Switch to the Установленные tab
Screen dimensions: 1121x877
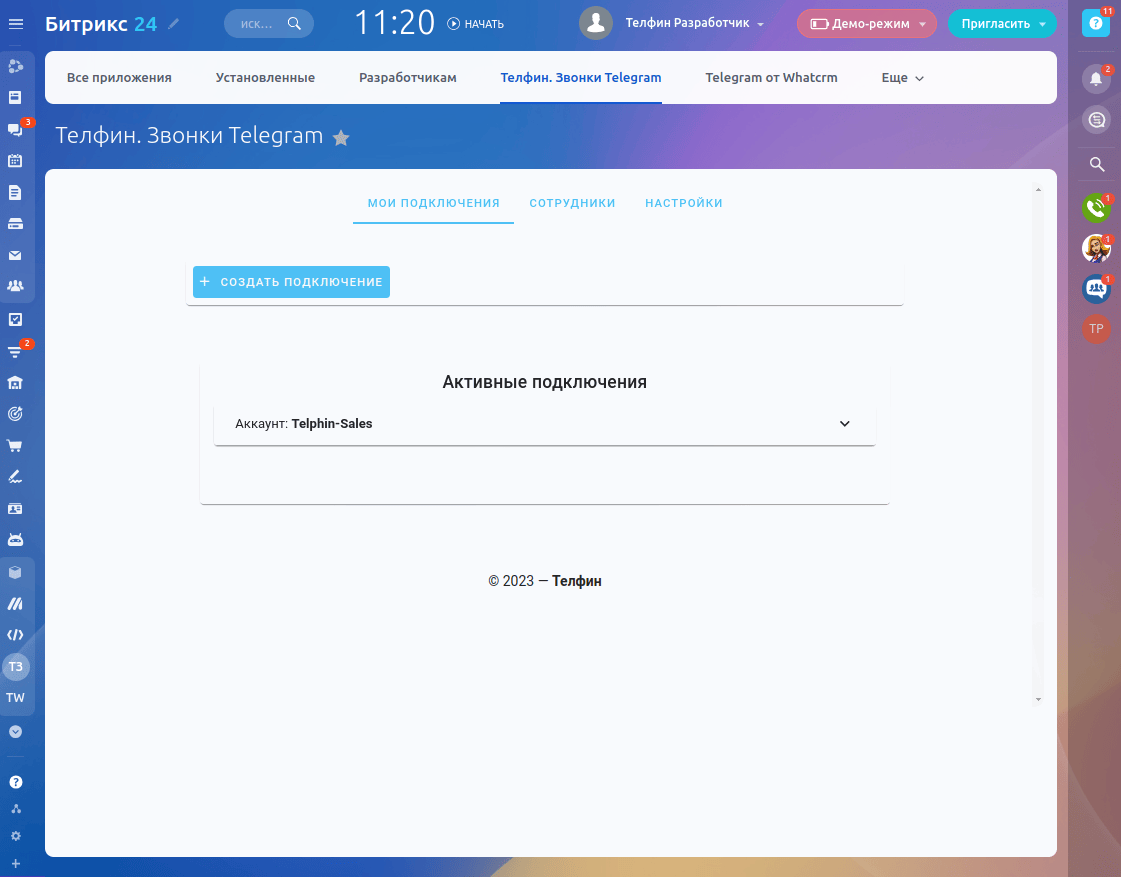265,78
